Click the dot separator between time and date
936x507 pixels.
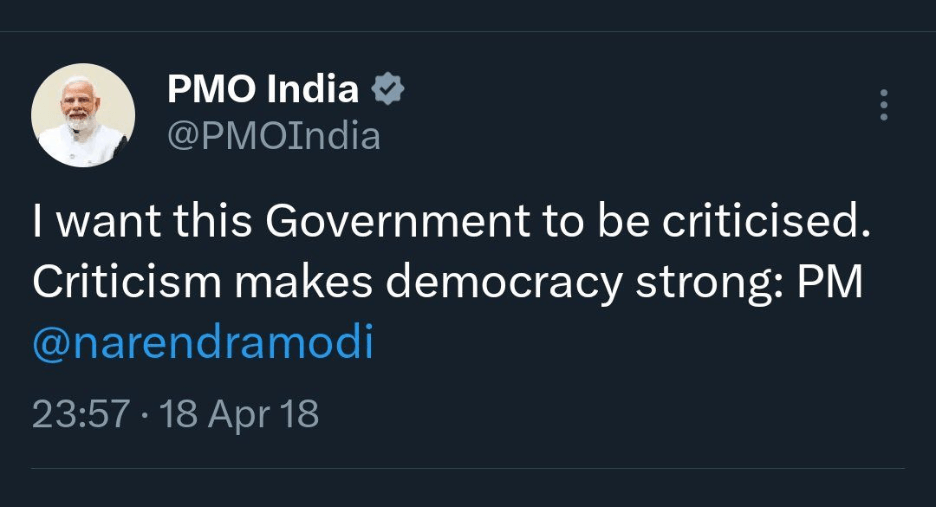click(145, 414)
